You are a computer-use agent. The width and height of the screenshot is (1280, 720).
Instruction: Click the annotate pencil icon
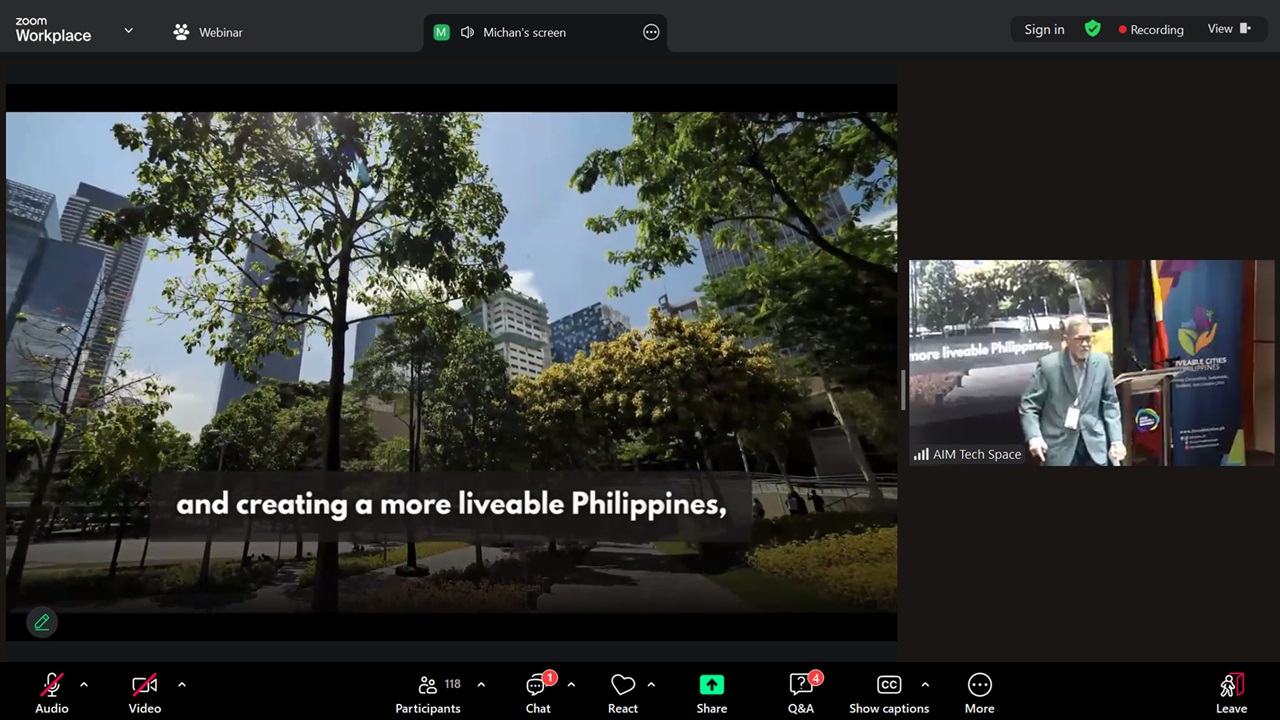click(x=42, y=622)
